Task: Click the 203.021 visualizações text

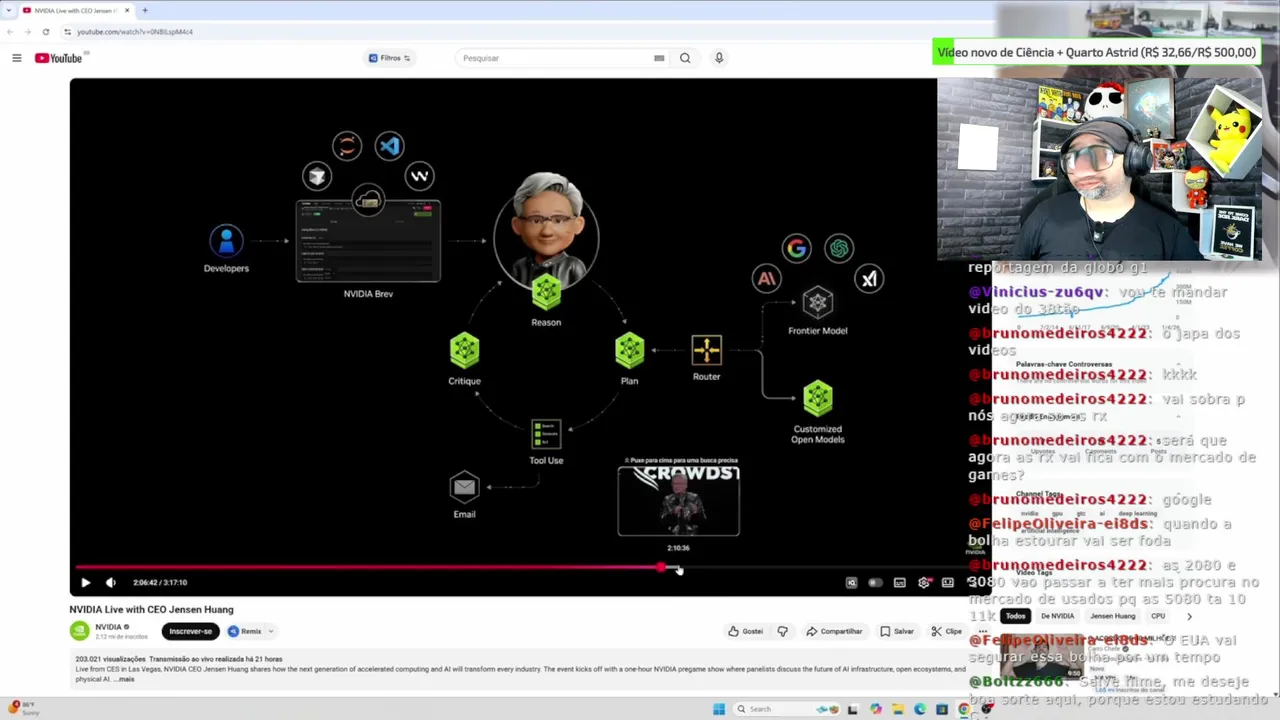Action: (110, 659)
